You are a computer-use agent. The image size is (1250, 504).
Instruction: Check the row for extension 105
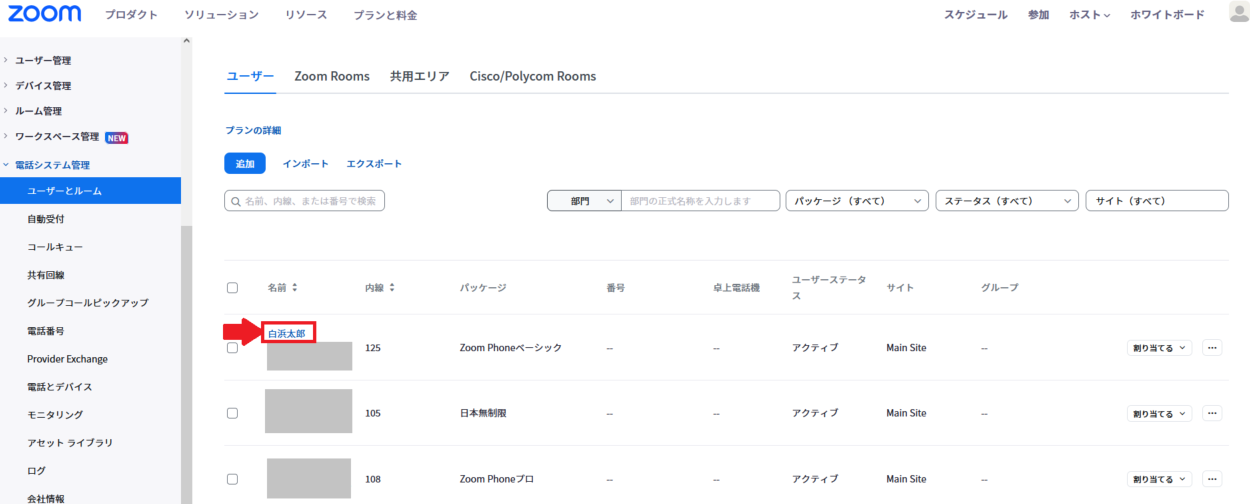[x=232, y=413]
